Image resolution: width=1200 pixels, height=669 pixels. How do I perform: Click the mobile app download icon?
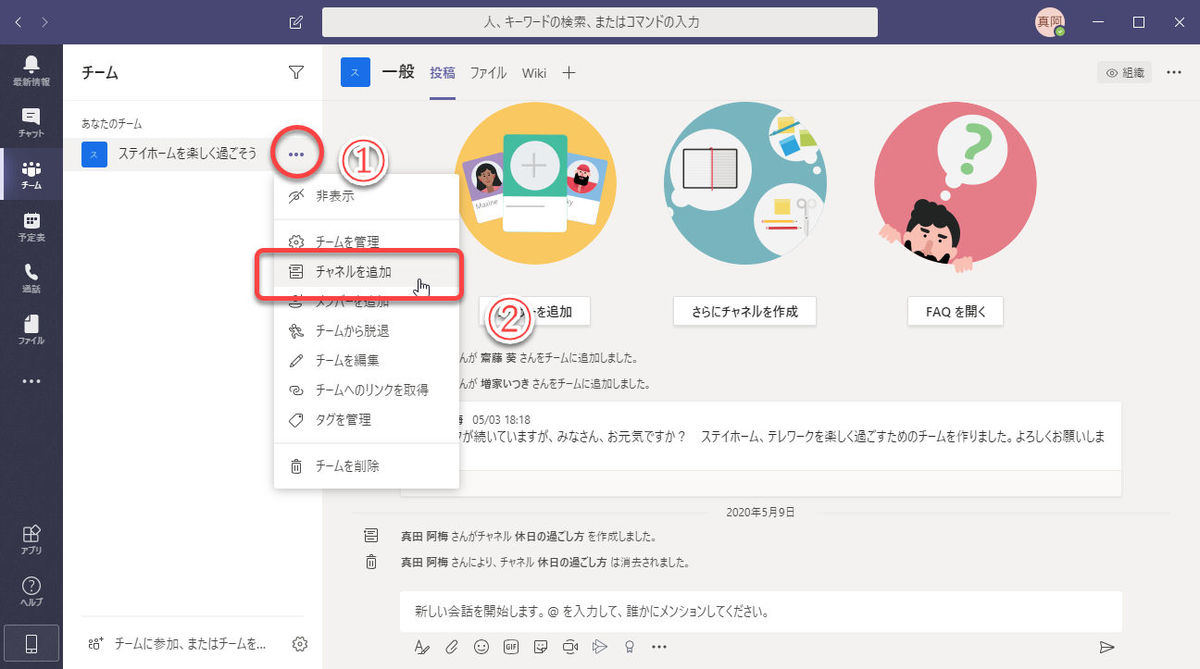coord(31,644)
